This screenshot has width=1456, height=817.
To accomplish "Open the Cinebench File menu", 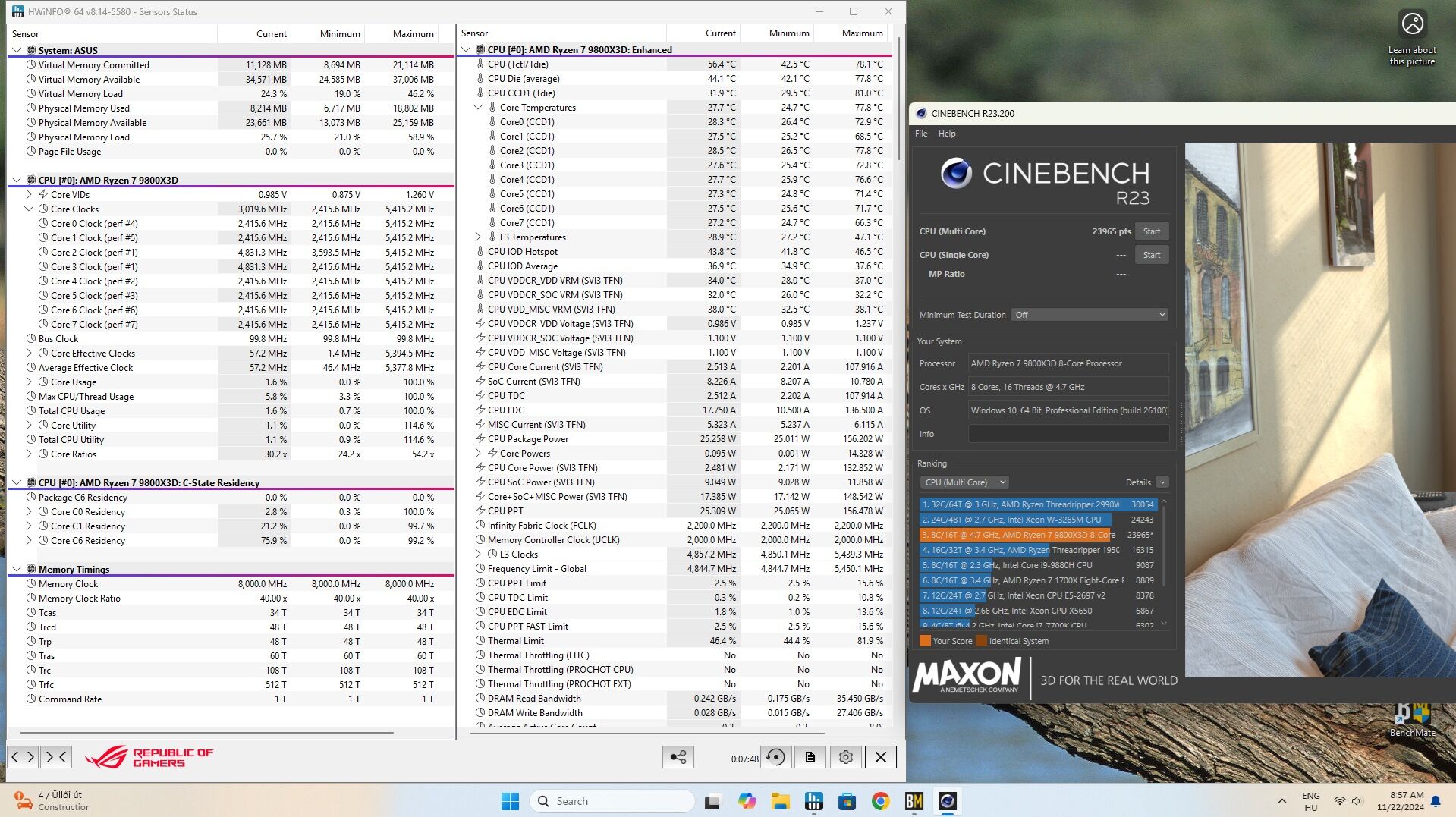I will pos(921,134).
